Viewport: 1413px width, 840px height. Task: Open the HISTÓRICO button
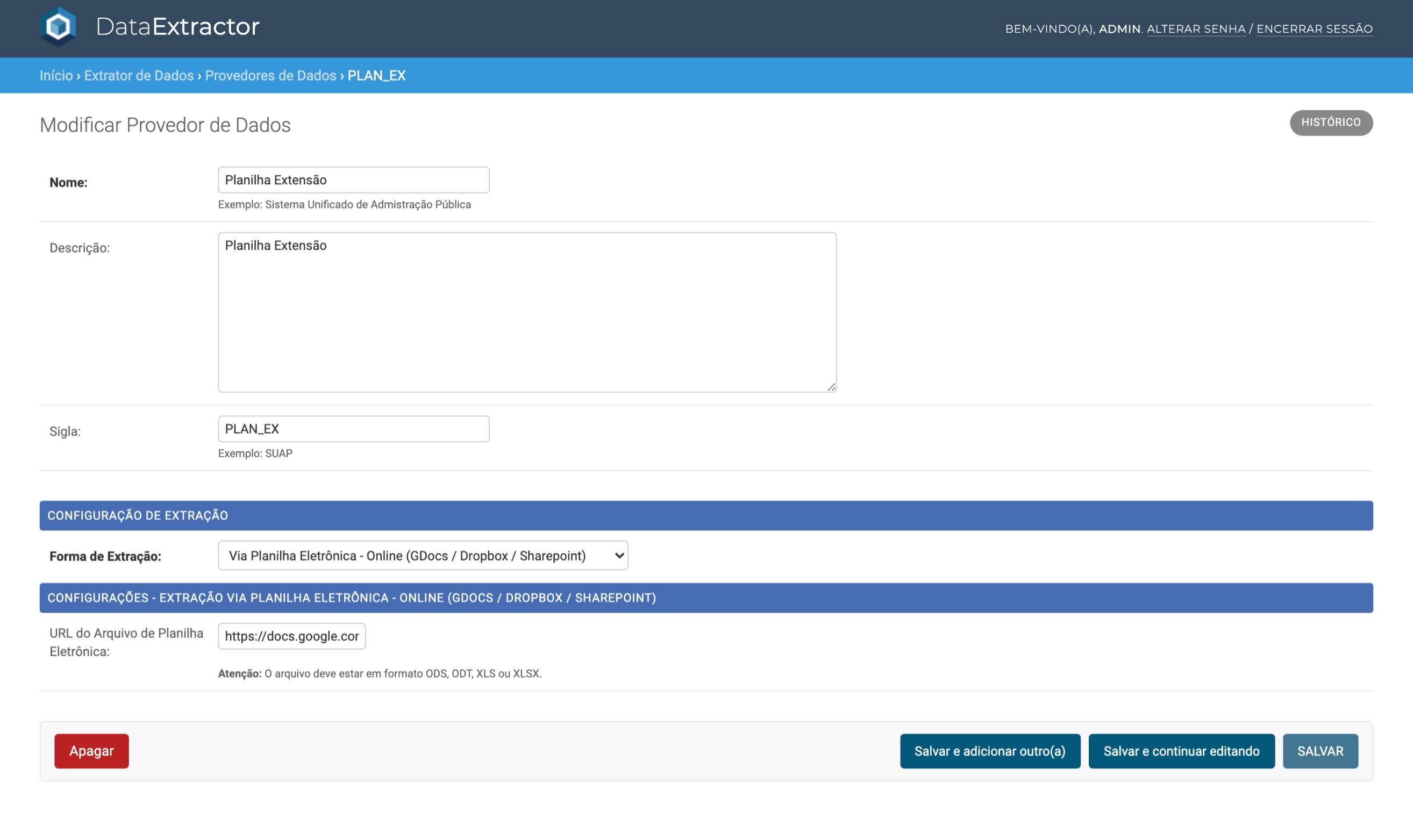pos(1330,122)
